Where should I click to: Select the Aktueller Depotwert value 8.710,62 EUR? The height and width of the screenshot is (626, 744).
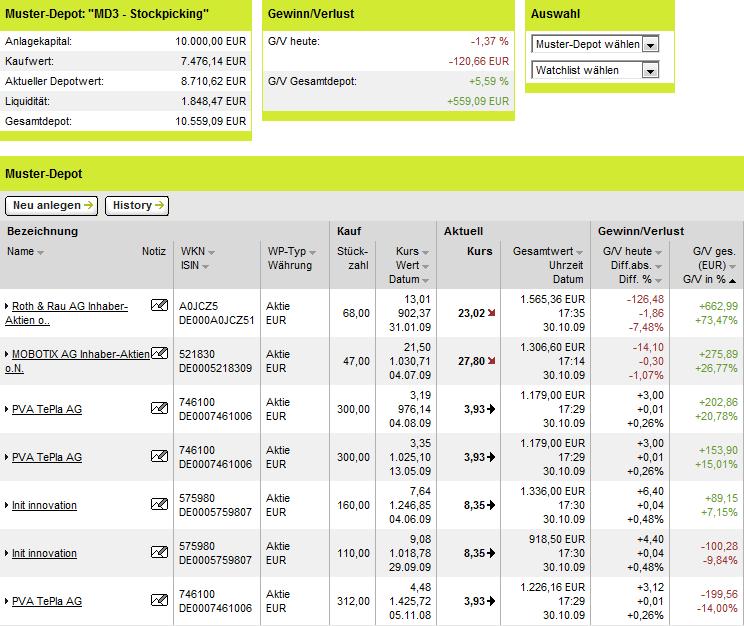click(x=214, y=81)
